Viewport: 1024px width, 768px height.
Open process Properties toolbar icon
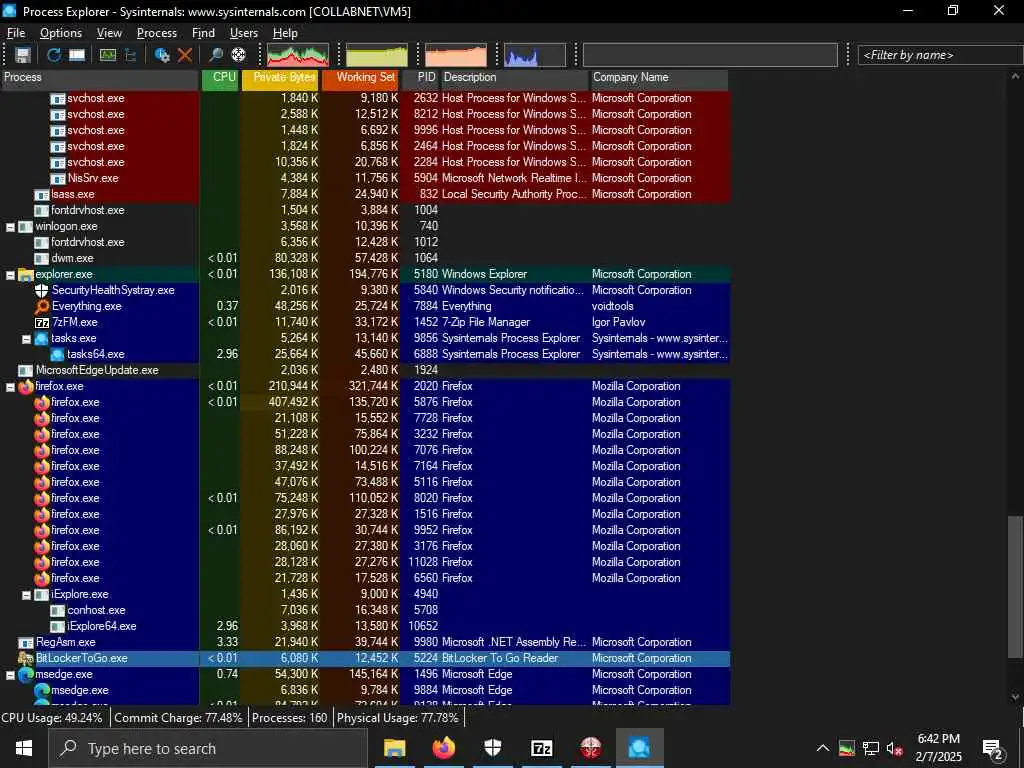(162, 55)
